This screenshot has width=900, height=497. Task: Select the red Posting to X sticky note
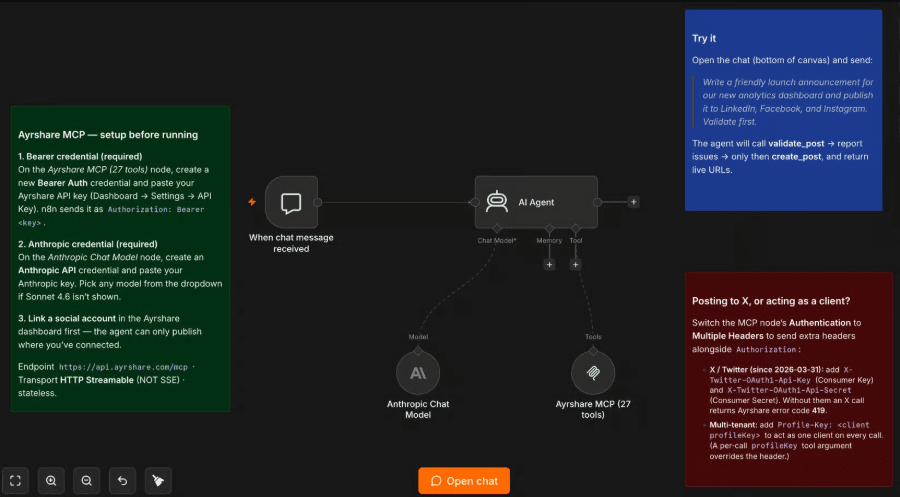click(789, 380)
